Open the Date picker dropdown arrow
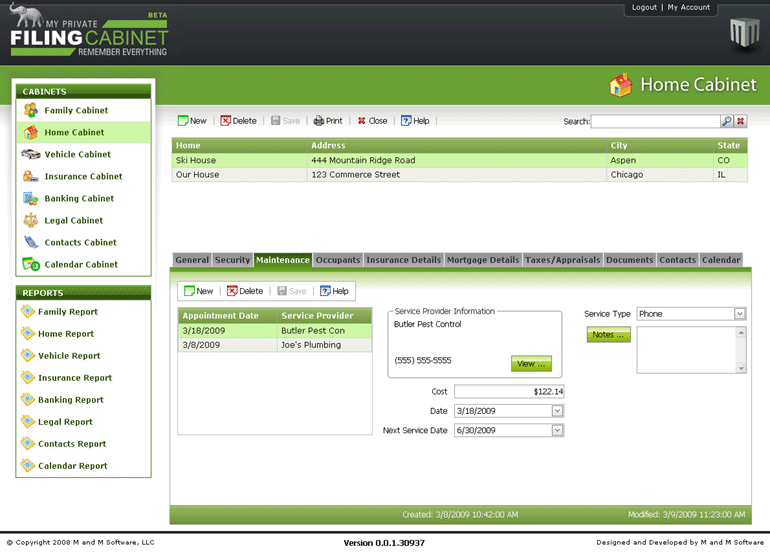The width and height of the screenshot is (770, 553). [x=557, y=411]
